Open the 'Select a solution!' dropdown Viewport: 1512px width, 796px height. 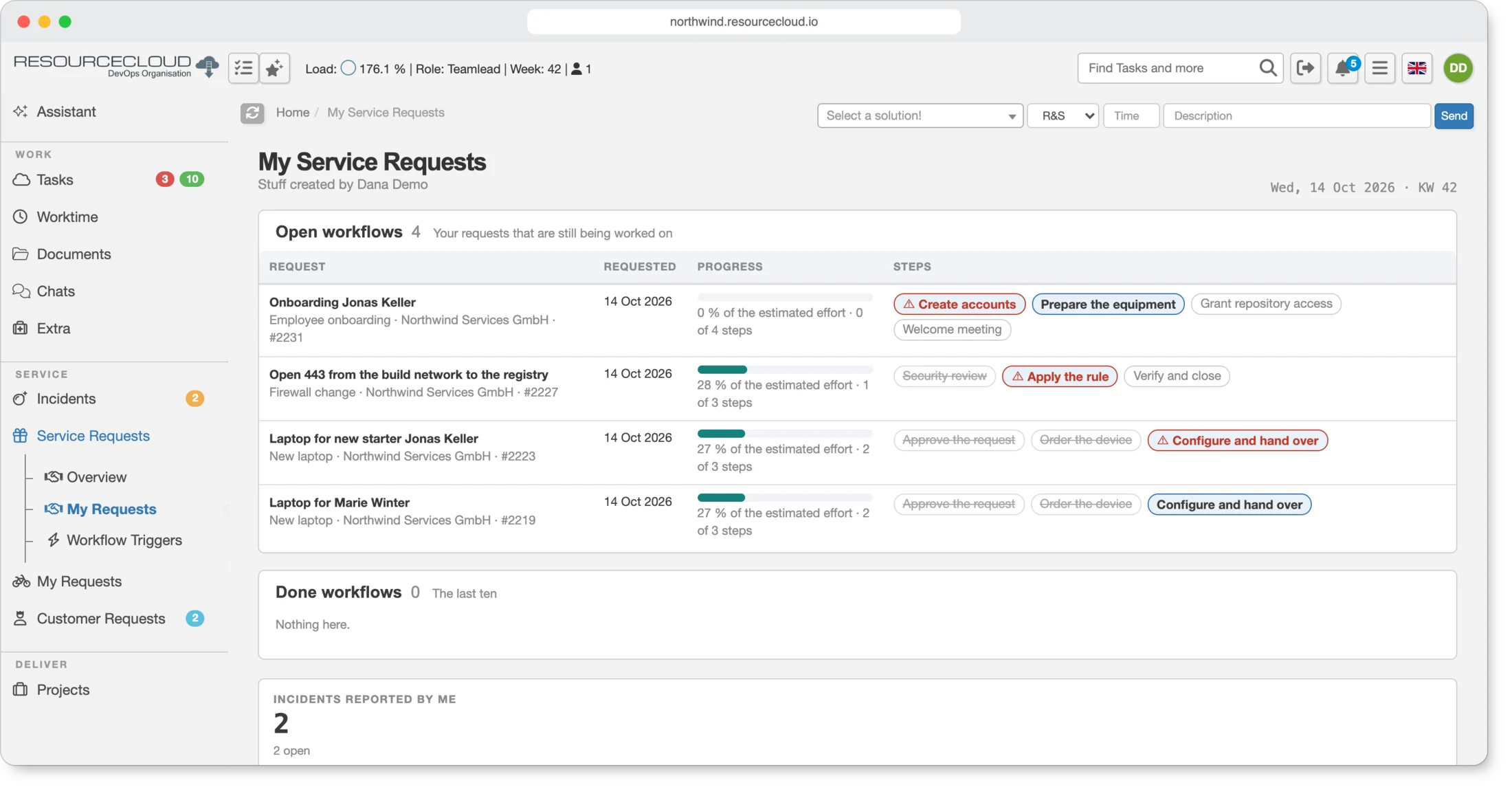pyautogui.click(x=920, y=115)
